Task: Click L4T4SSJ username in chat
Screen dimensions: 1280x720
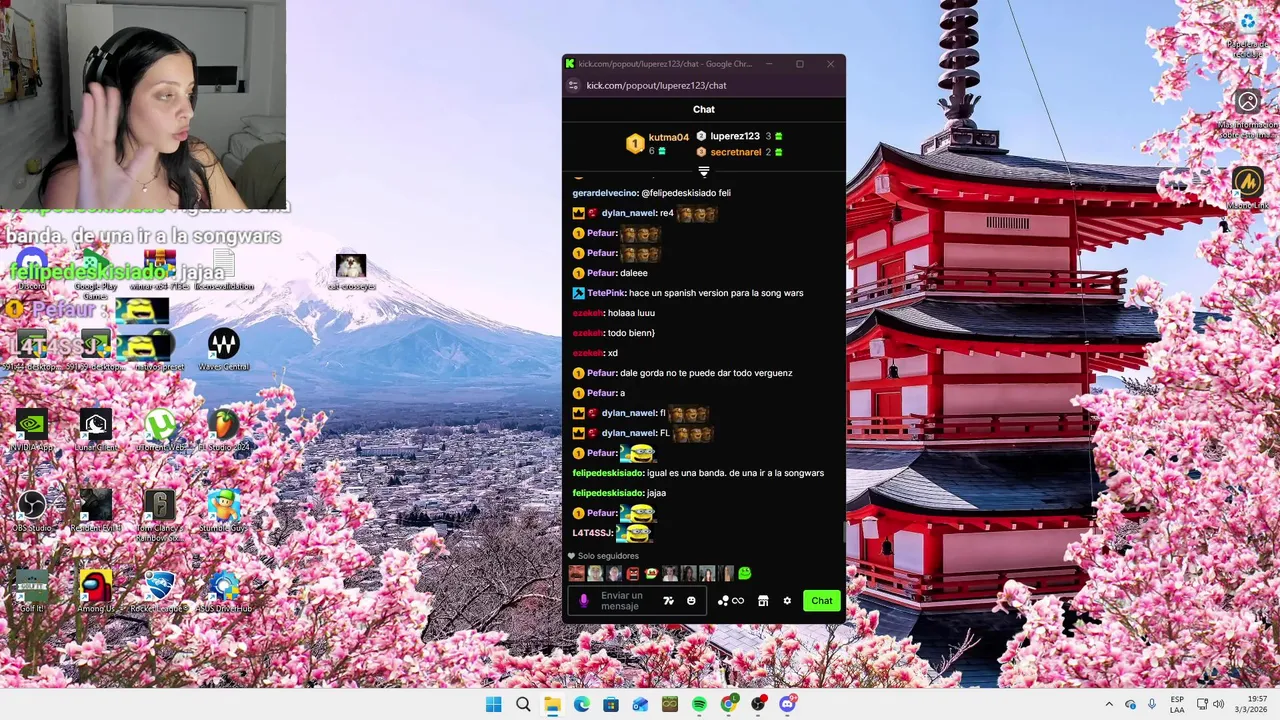Action: click(x=591, y=533)
